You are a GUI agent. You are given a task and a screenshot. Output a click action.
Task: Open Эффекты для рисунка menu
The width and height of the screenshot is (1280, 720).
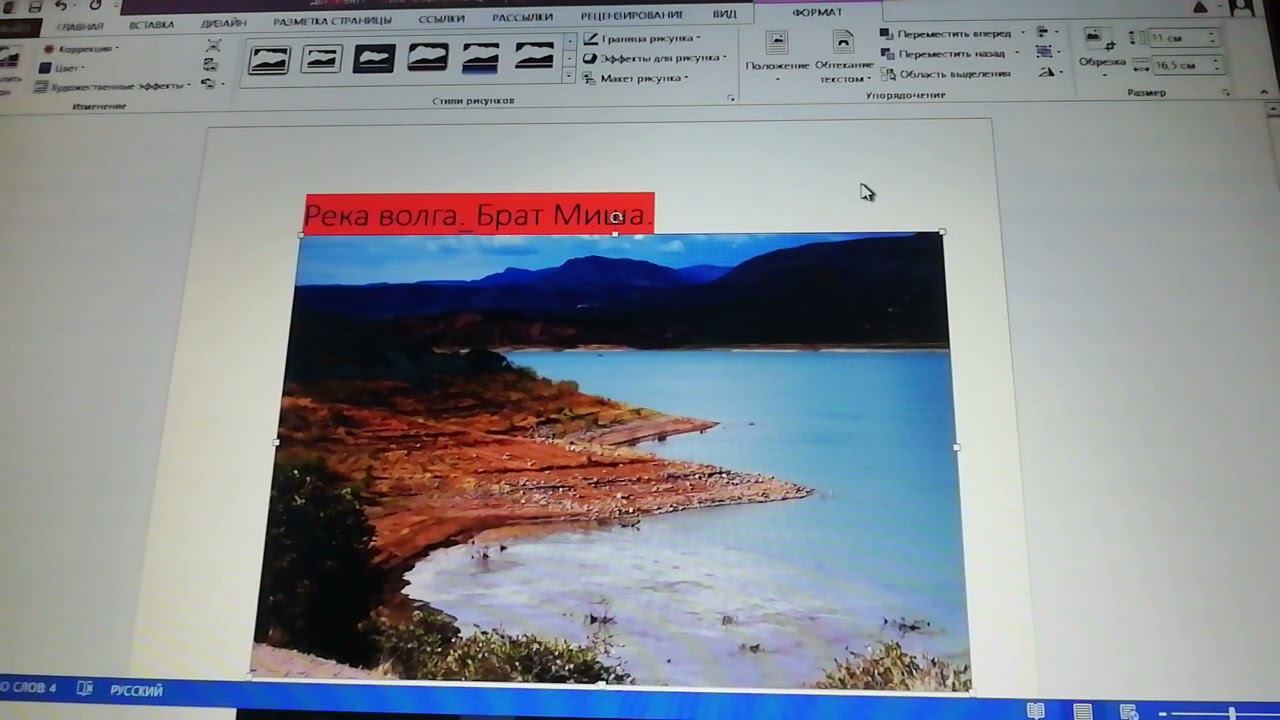[x=655, y=58]
